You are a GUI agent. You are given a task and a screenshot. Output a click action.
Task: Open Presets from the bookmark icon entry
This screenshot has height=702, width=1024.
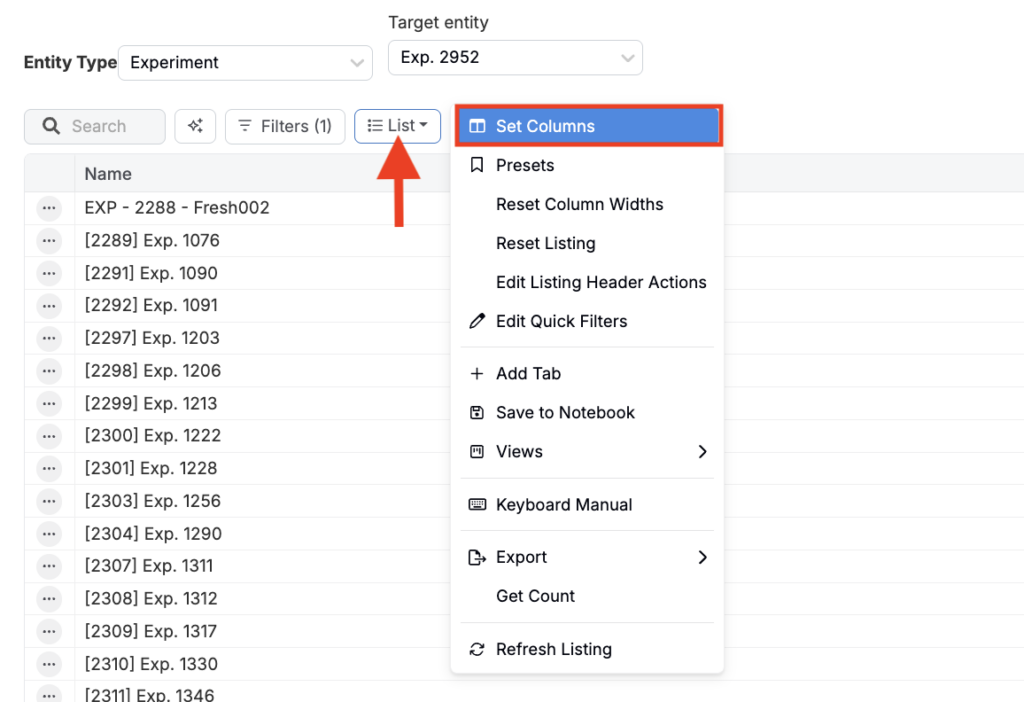click(524, 165)
